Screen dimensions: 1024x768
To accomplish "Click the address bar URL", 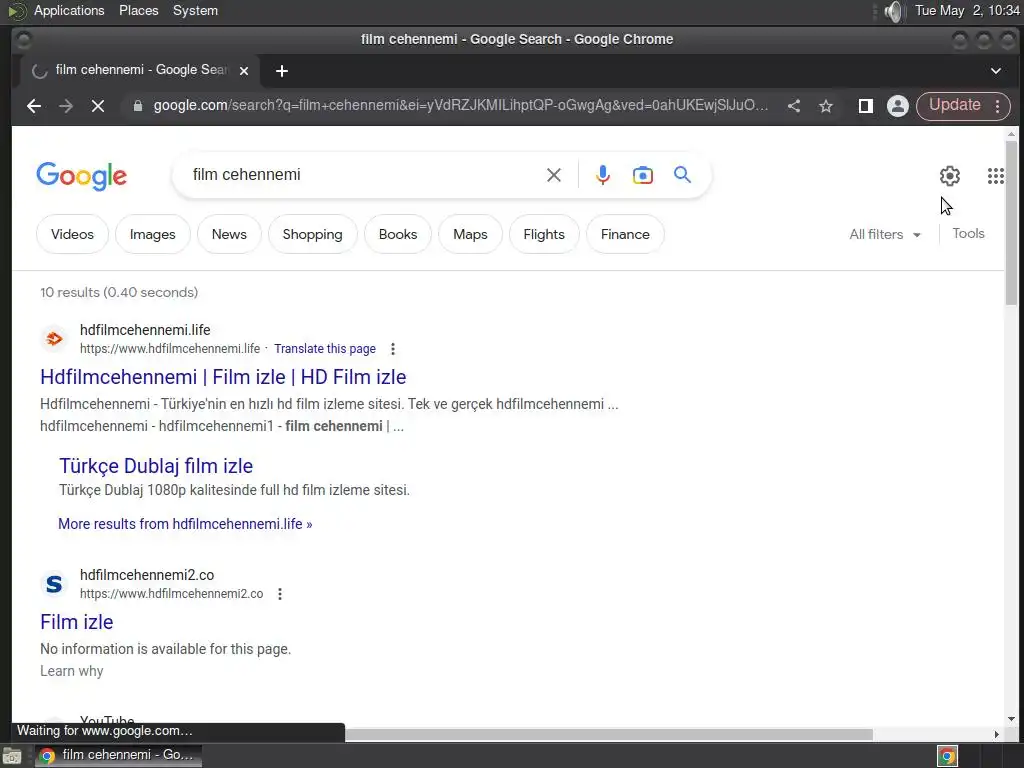I will point(460,106).
